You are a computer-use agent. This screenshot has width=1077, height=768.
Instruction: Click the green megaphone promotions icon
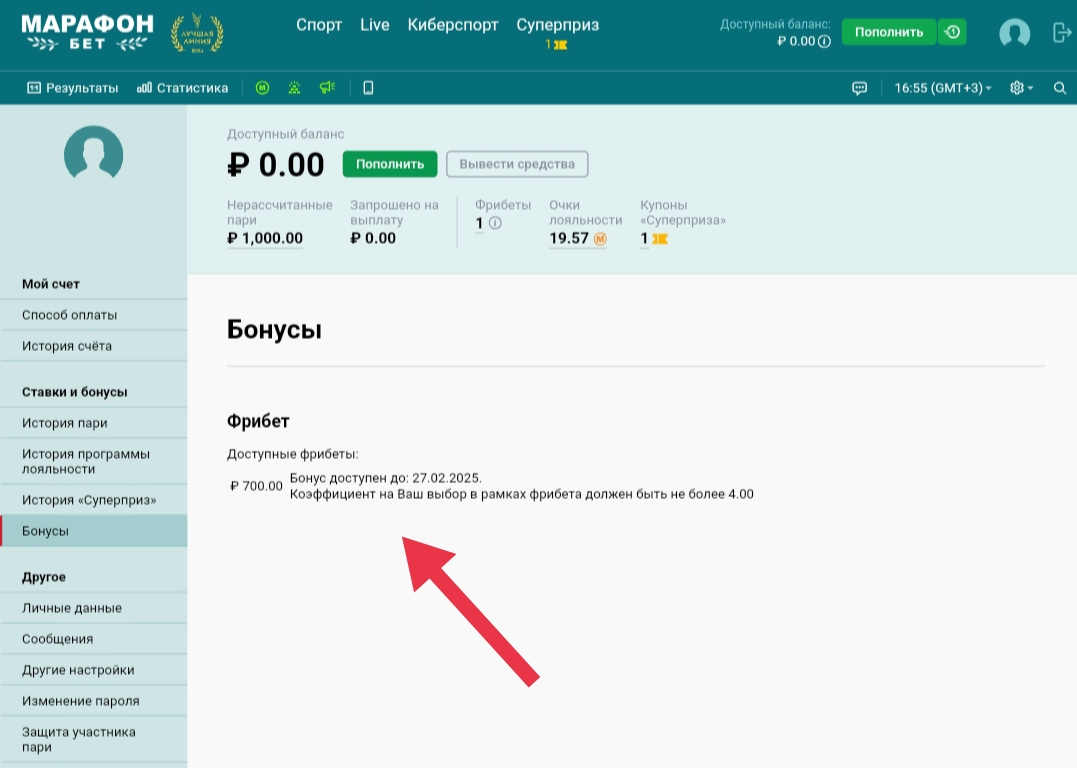(x=326, y=88)
